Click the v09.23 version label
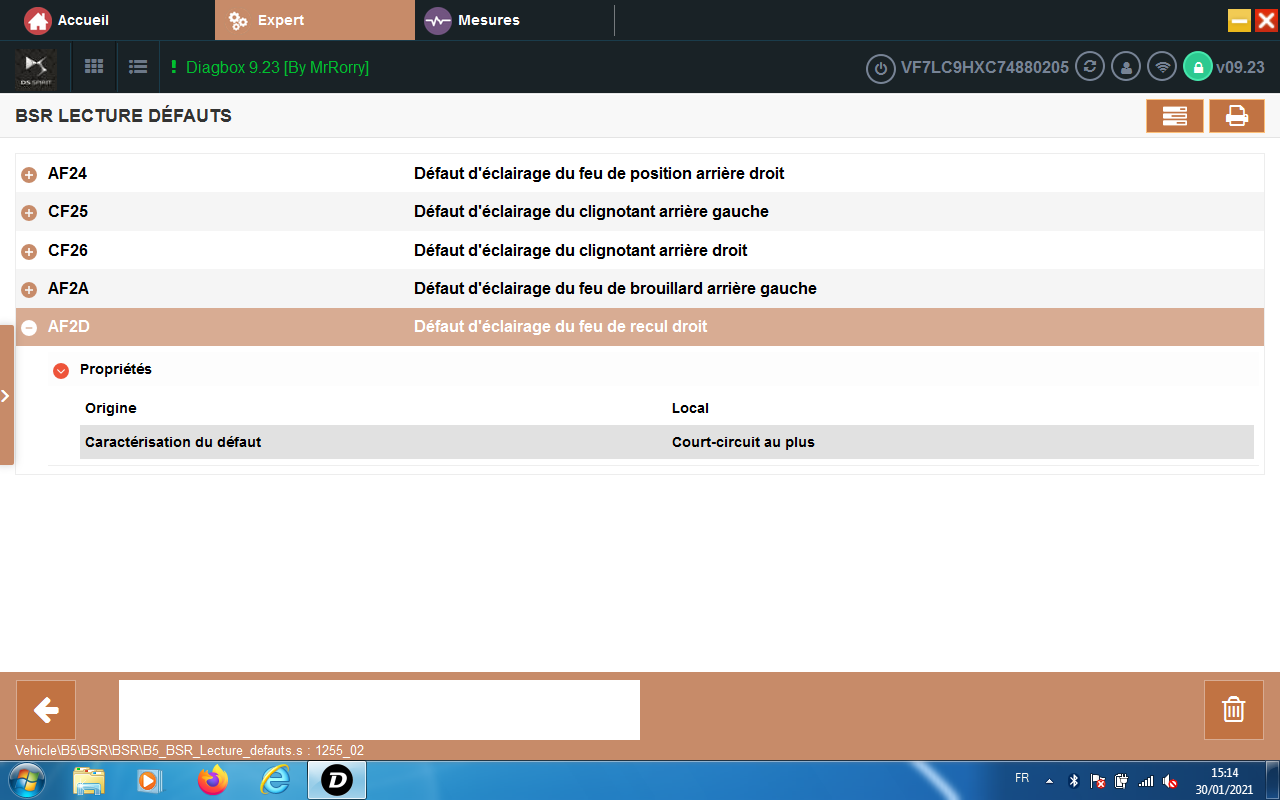The width and height of the screenshot is (1280, 800). click(x=1240, y=68)
